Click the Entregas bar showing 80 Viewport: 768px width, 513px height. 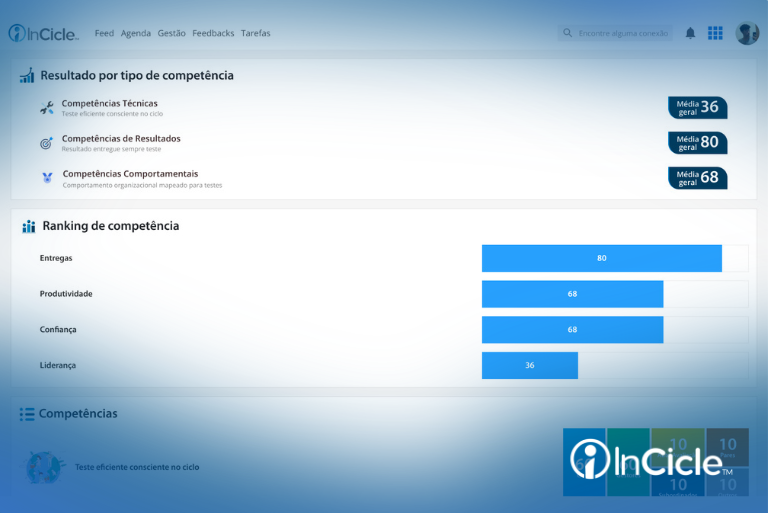pyautogui.click(x=601, y=258)
